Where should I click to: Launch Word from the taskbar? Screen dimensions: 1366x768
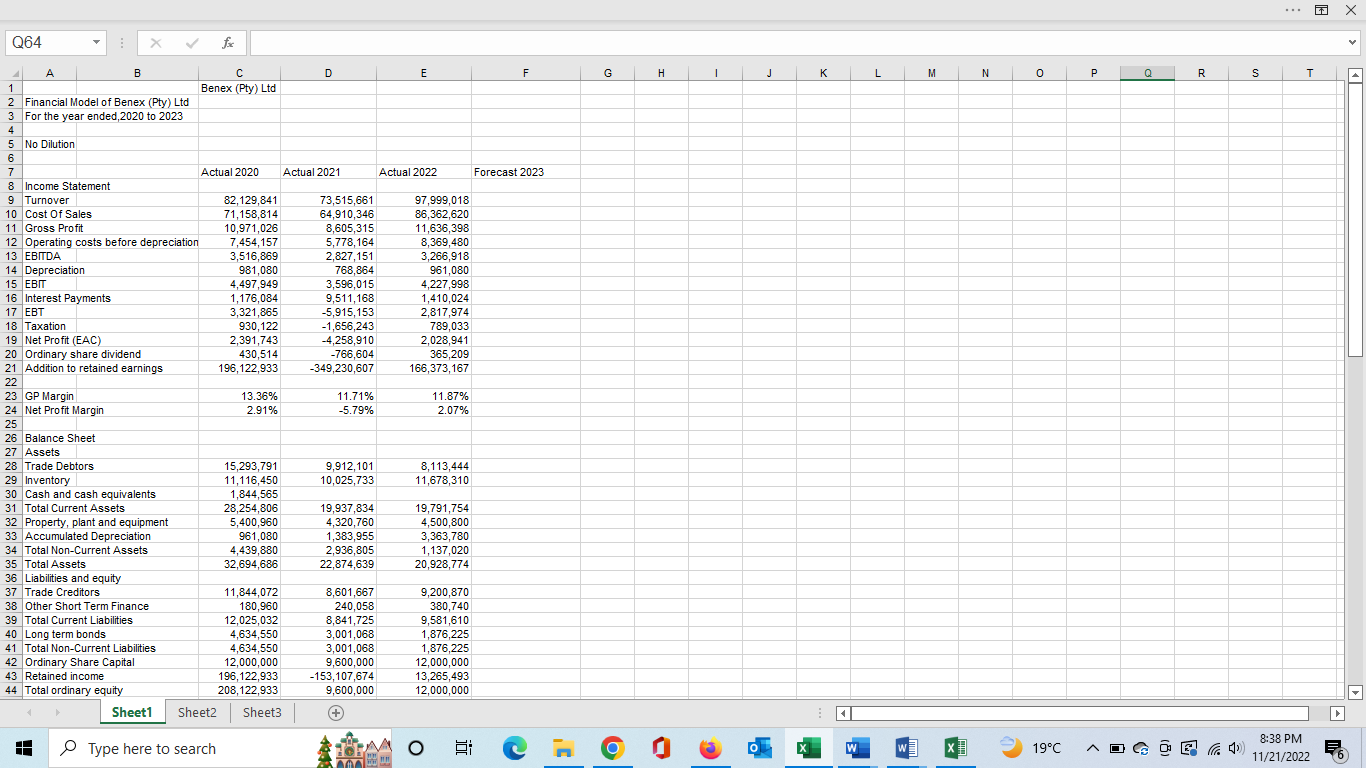click(857, 748)
